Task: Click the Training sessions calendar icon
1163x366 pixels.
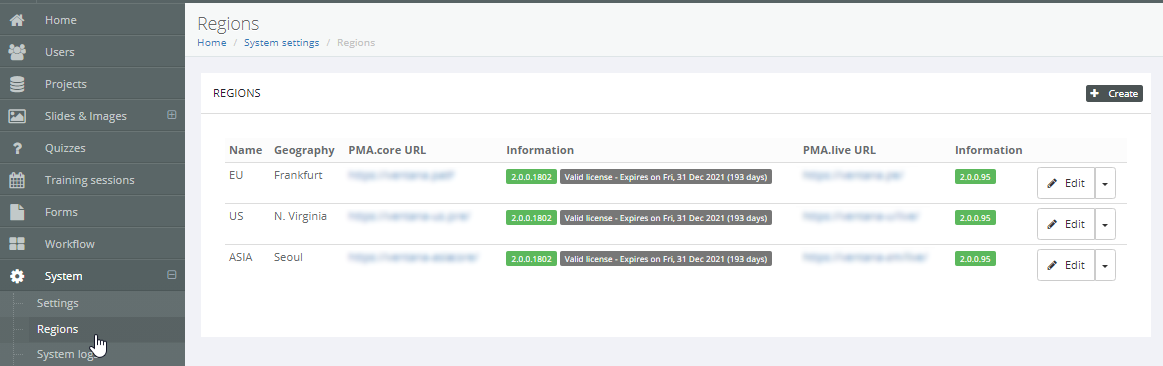Action: 16,180
